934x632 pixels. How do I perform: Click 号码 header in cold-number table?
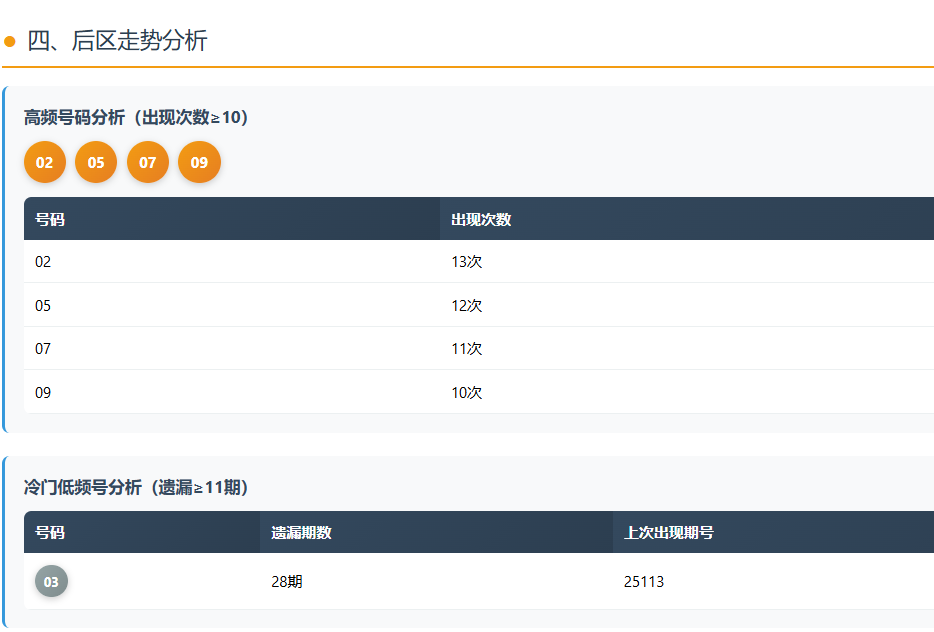(50, 532)
